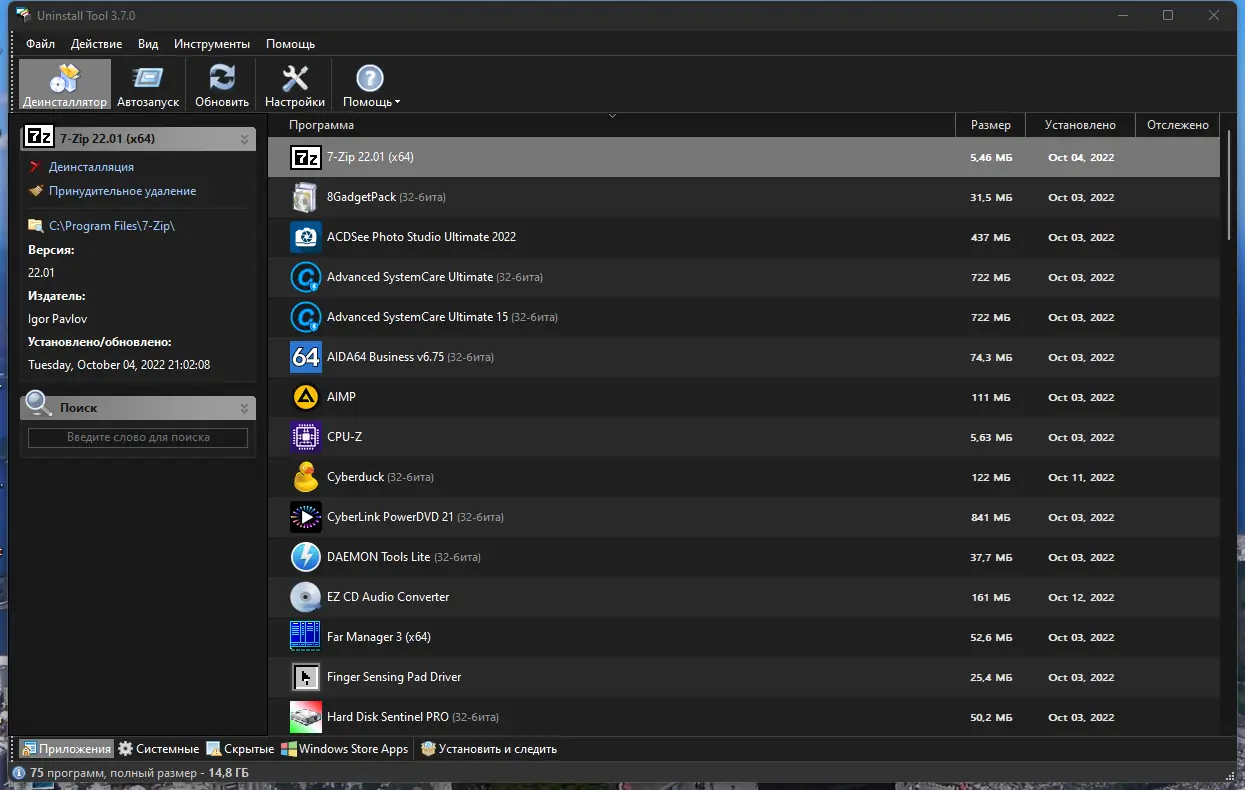Click the DAEMON Tools Lite icon

(305, 557)
